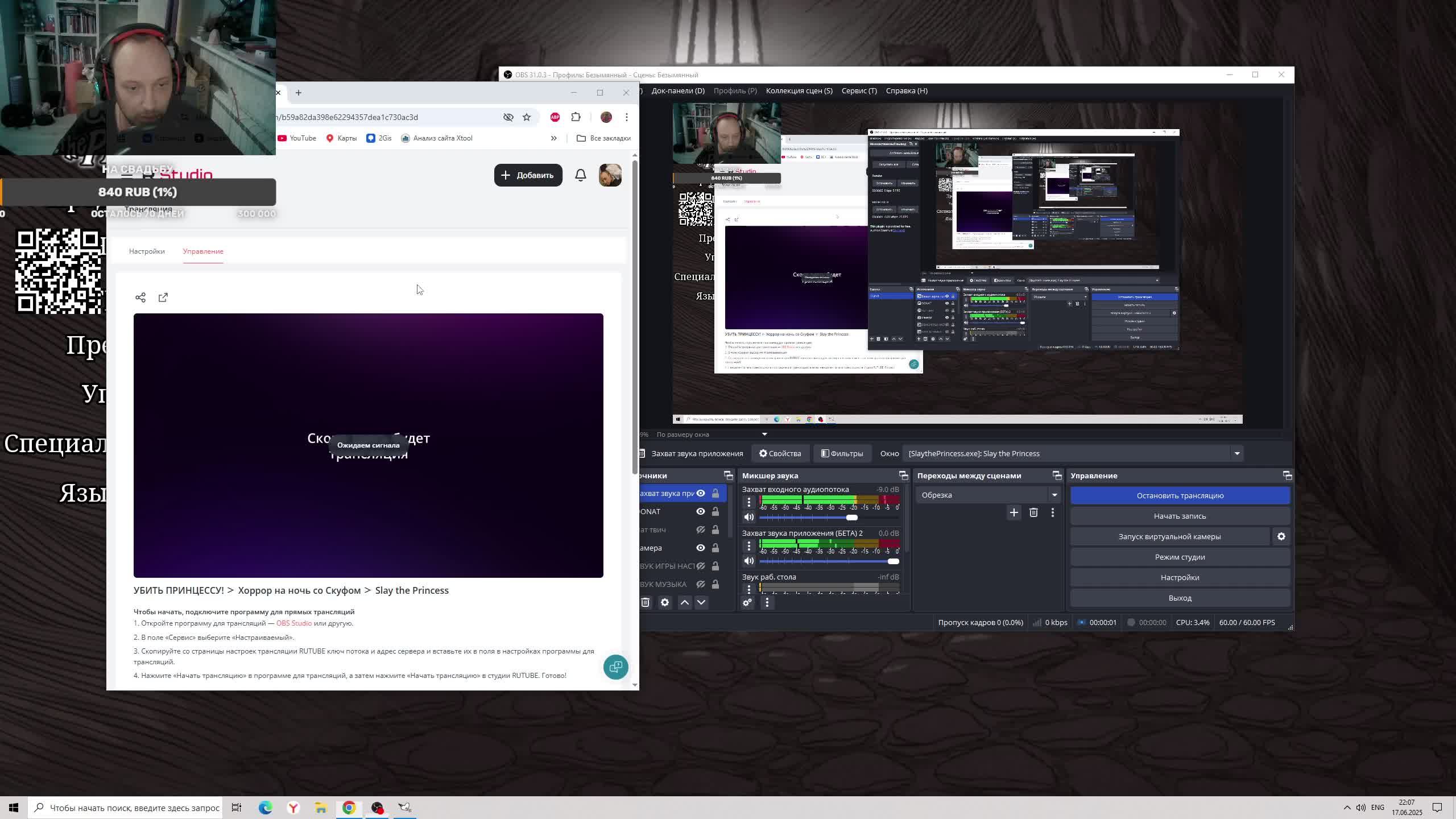The height and width of the screenshot is (819, 1456).
Task: Open stream in new window icon
Action: pyautogui.click(x=163, y=297)
